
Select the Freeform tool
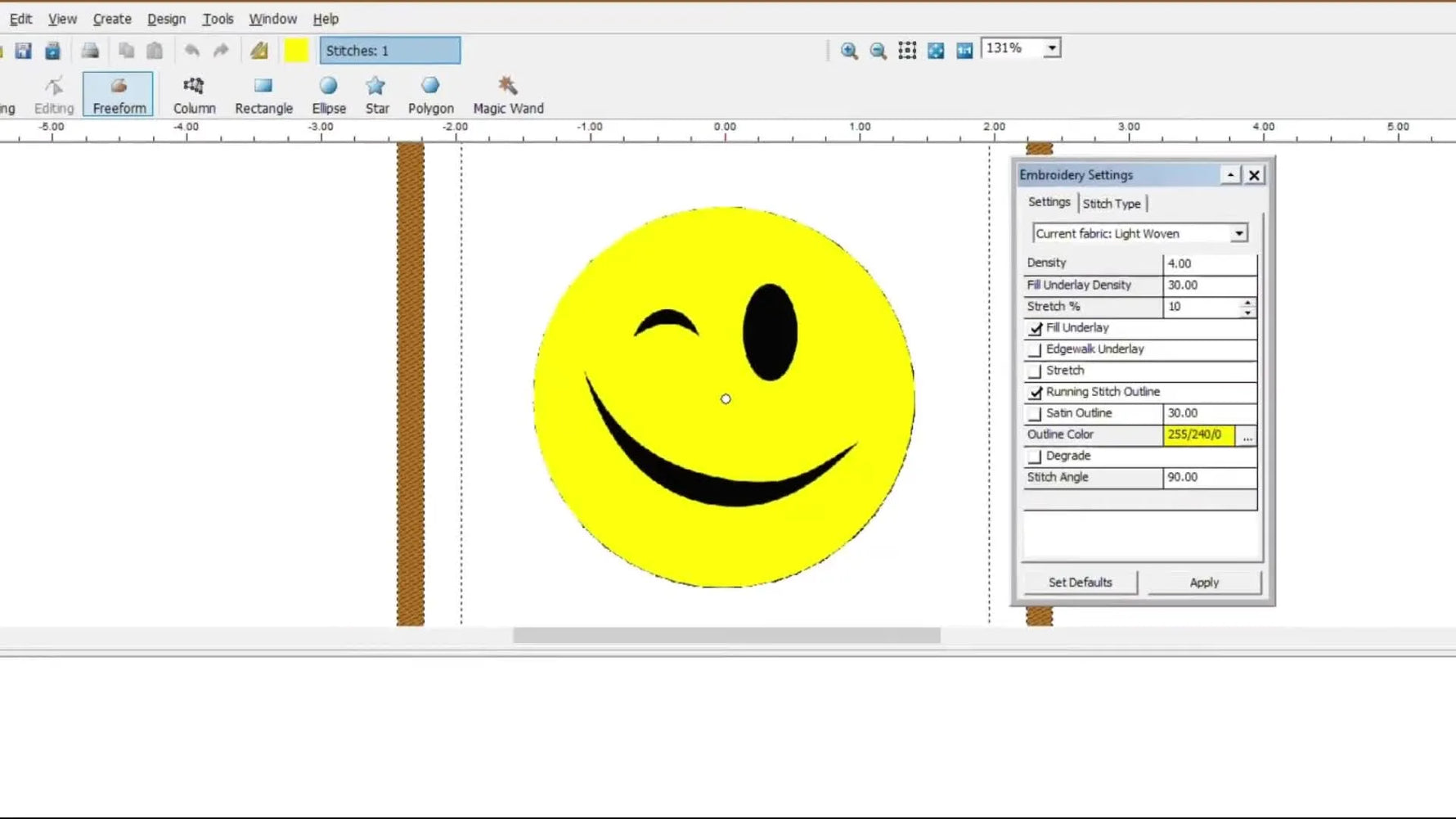point(119,95)
